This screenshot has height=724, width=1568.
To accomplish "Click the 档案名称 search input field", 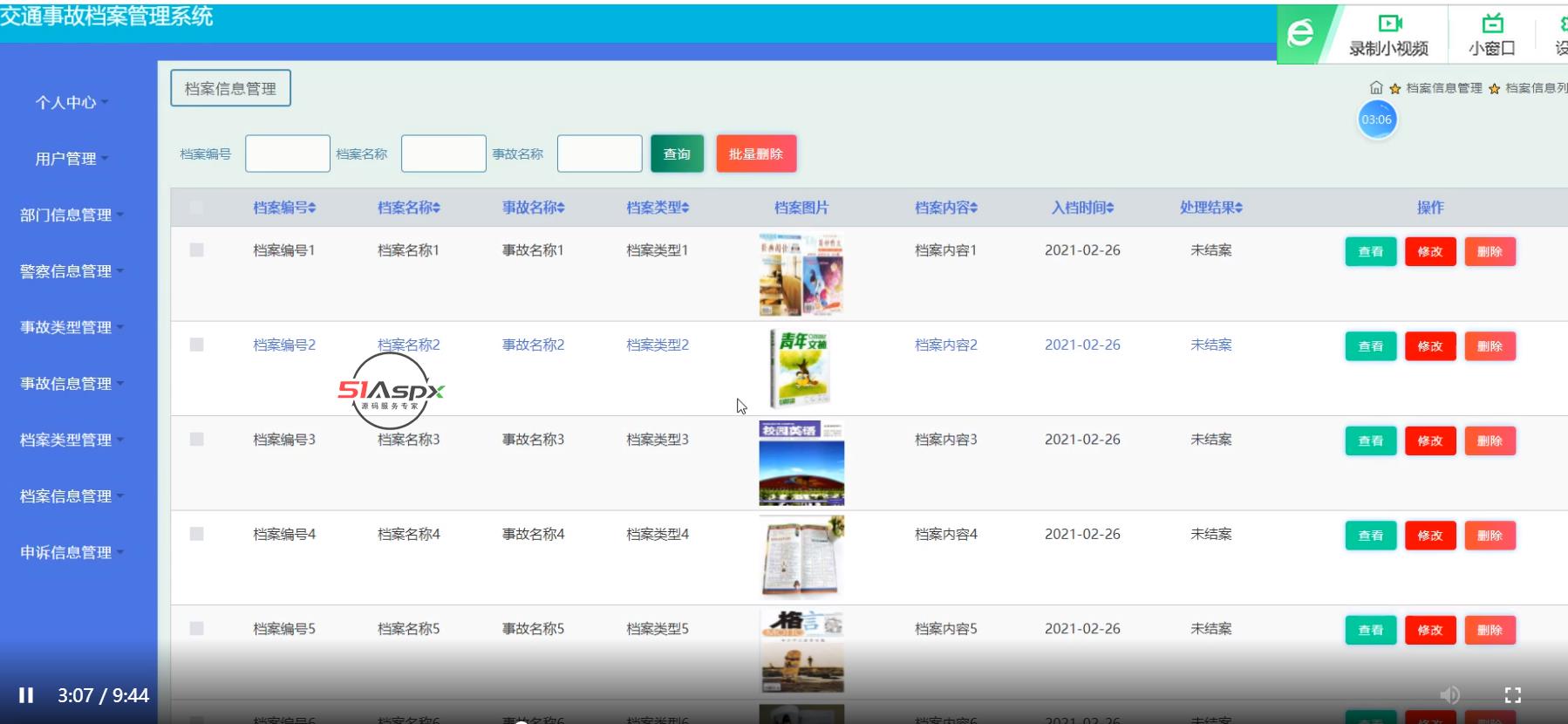I will (x=444, y=154).
